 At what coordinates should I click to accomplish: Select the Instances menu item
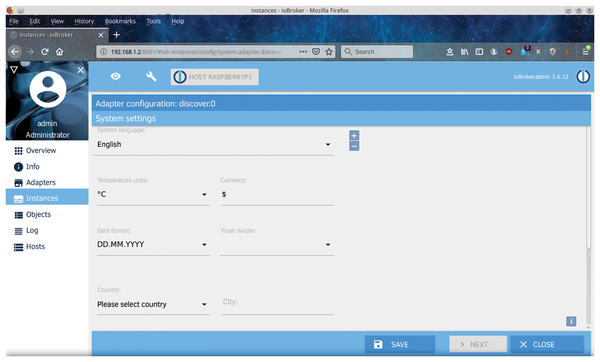[x=47, y=198]
